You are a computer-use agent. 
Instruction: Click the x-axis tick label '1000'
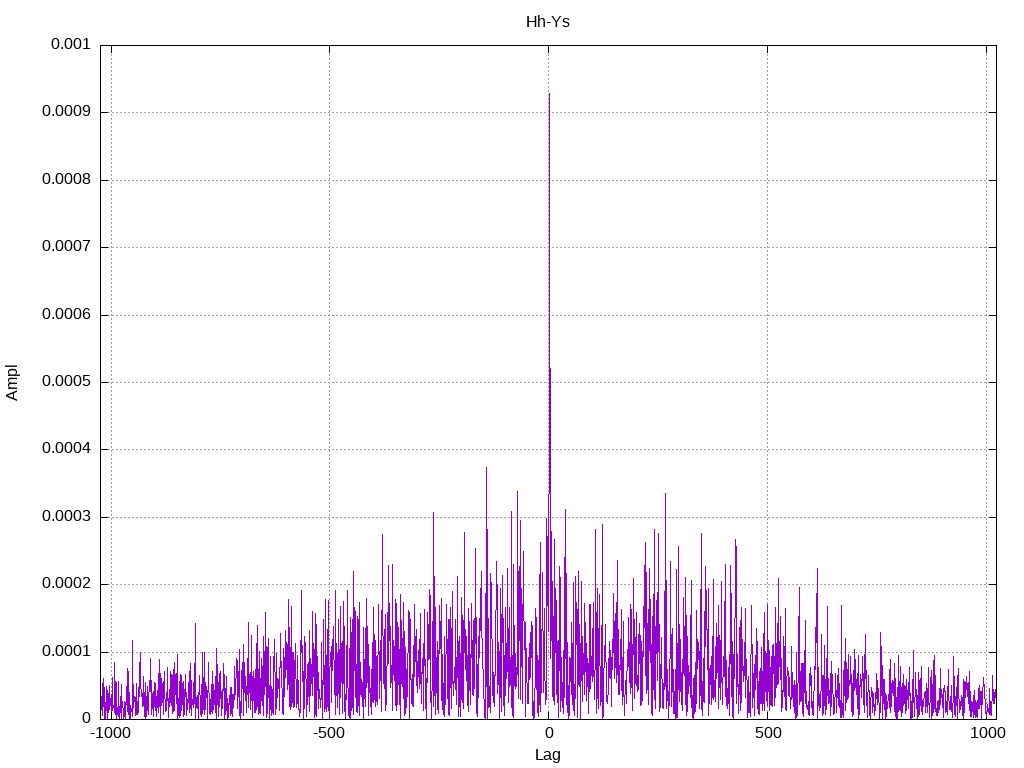point(987,733)
